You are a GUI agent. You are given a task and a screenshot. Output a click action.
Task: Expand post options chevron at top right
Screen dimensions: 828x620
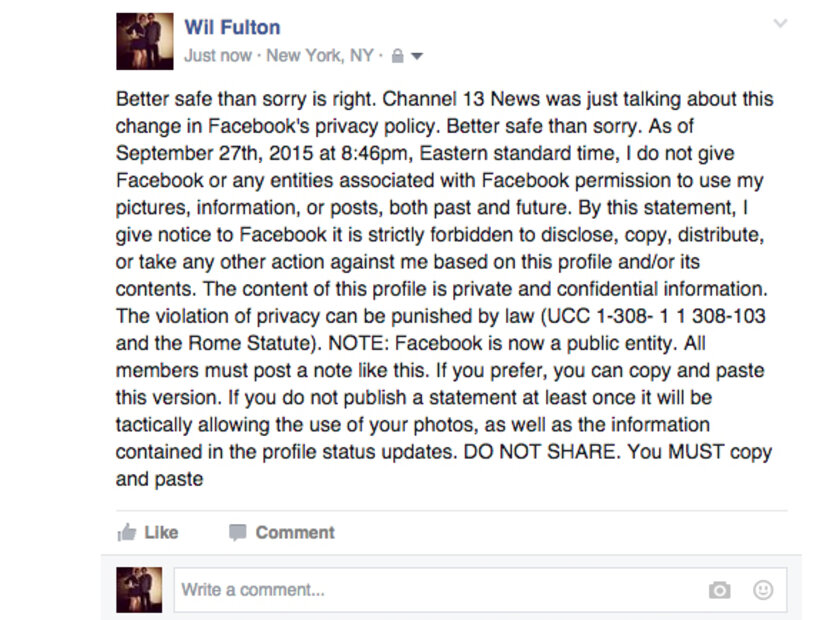pyautogui.click(x=780, y=24)
